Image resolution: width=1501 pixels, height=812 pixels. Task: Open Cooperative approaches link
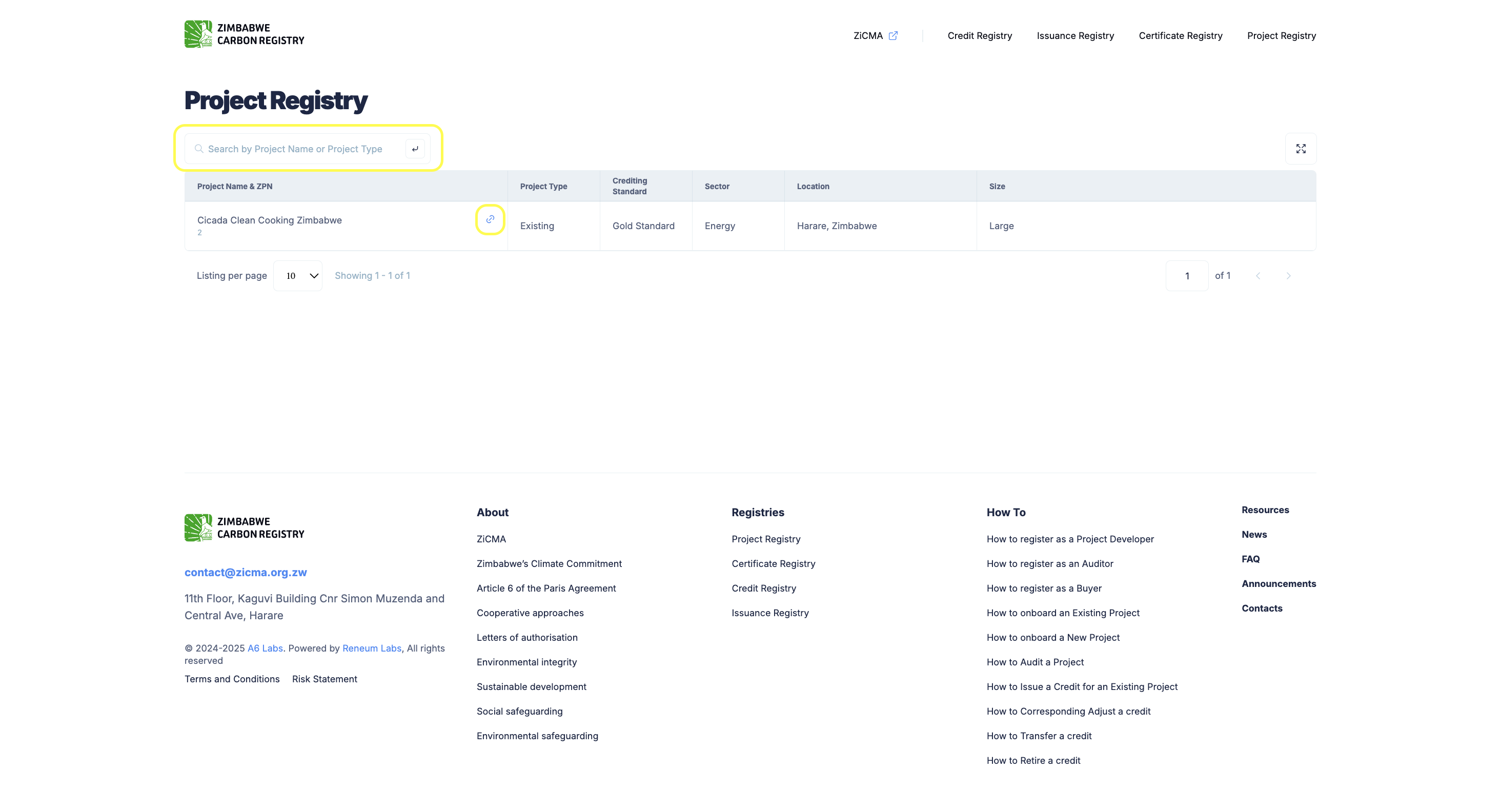[x=530, y=613]
